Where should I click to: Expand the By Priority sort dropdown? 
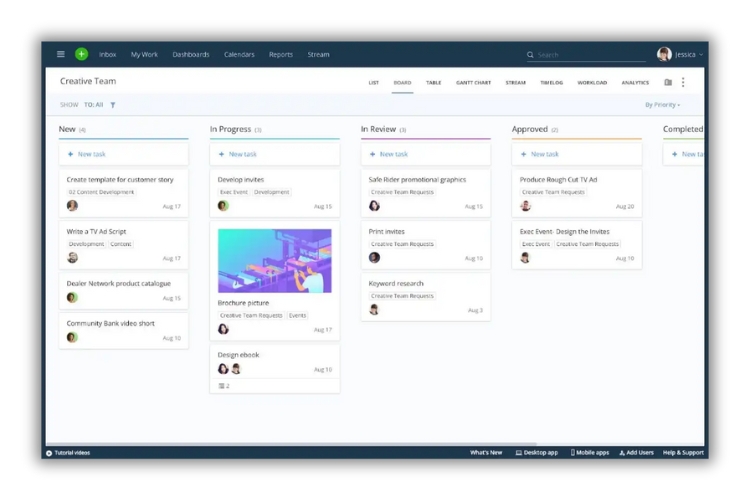click(662, 105)
